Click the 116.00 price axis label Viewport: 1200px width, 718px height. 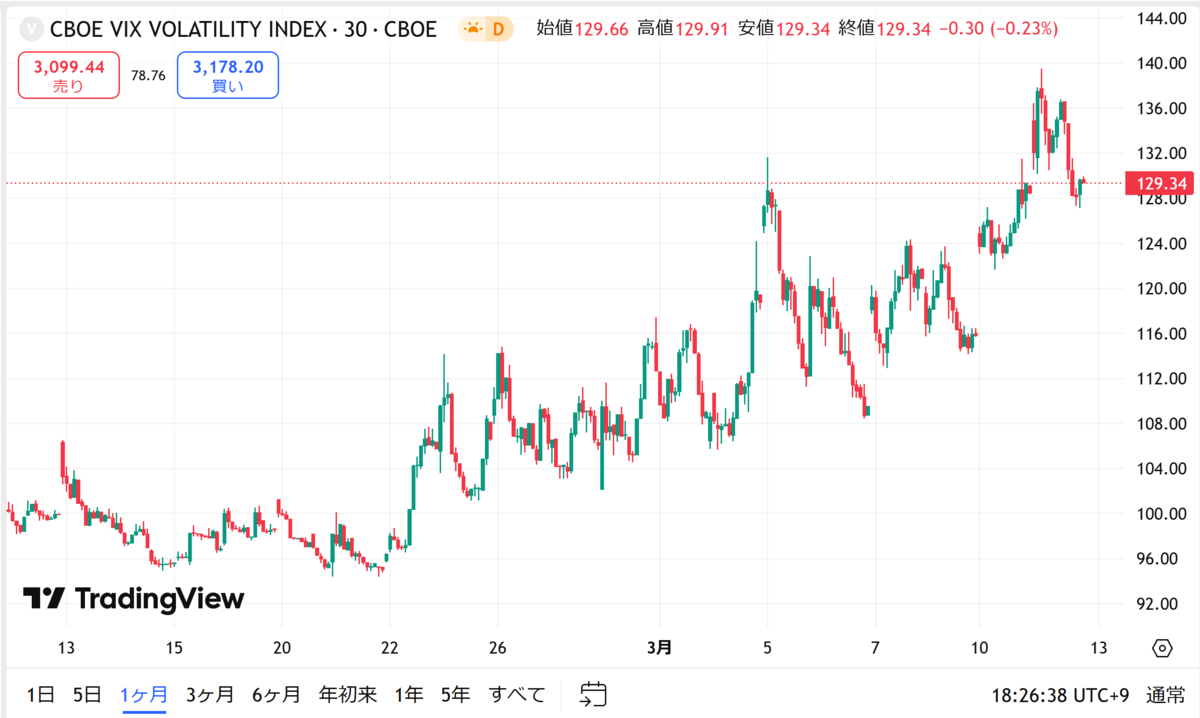(x=1161, y=333)
